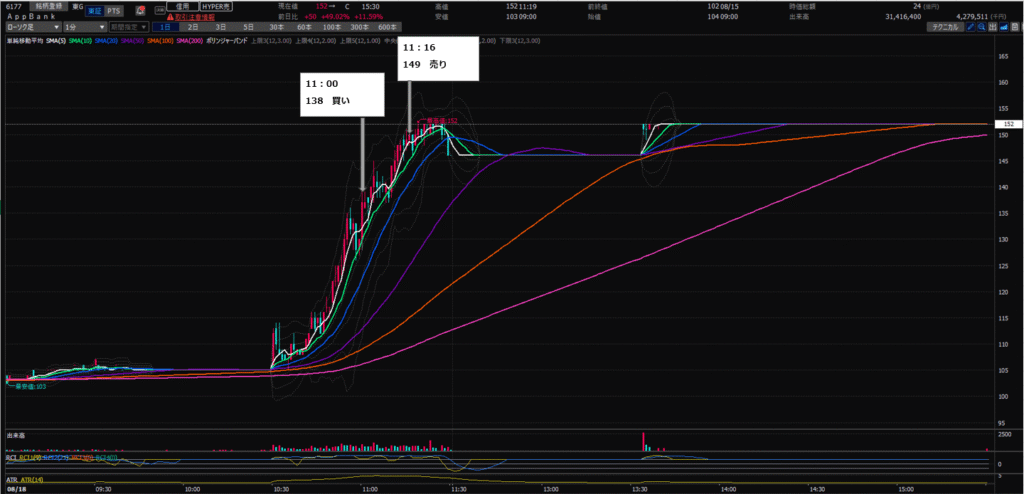This screenshot has width=1024, height=494.
Task: Select the 30本 bars tab
Action: (x=277, y=27)
